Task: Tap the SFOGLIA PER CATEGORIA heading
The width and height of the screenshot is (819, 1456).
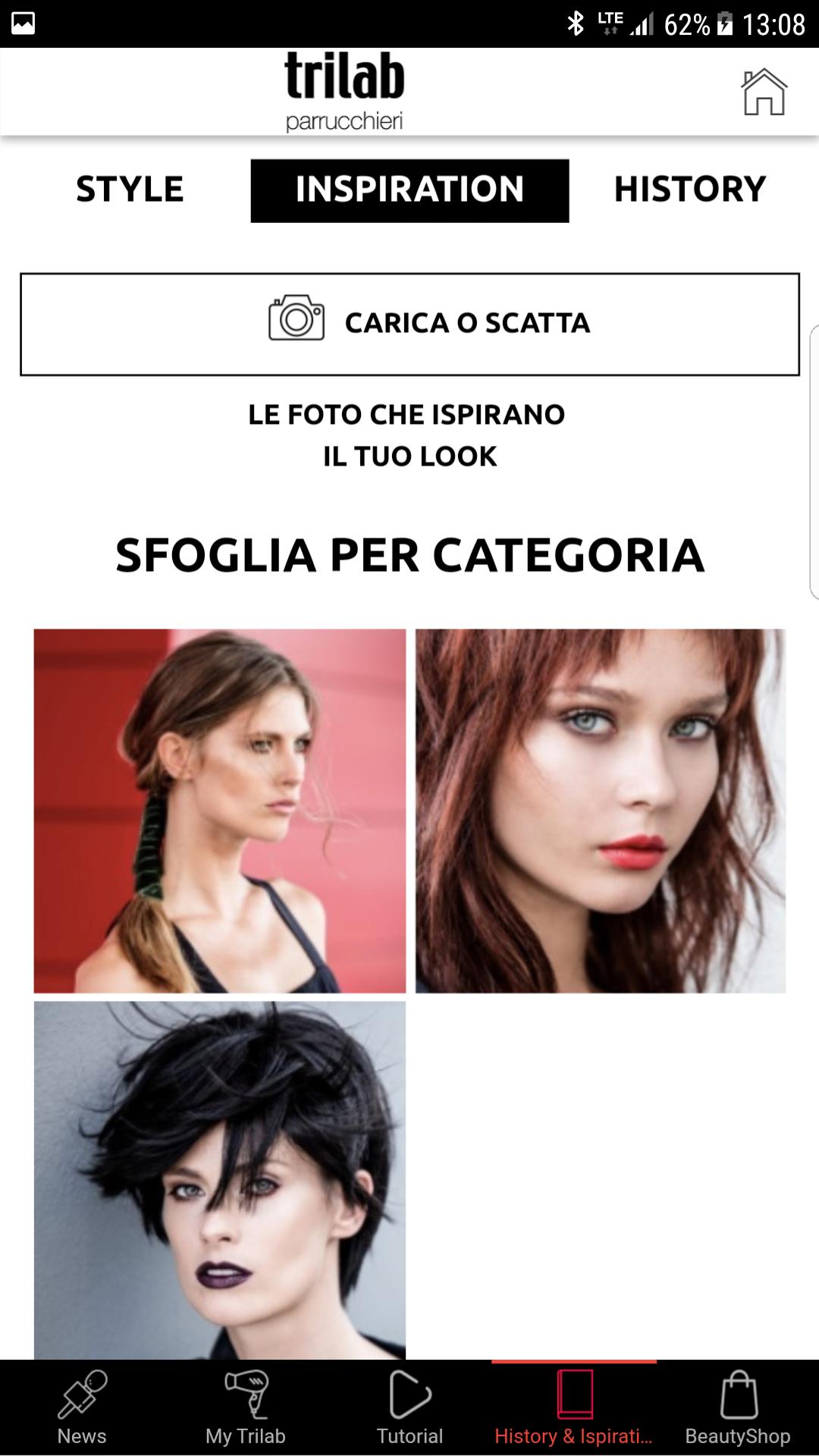Action: [409, 555]
